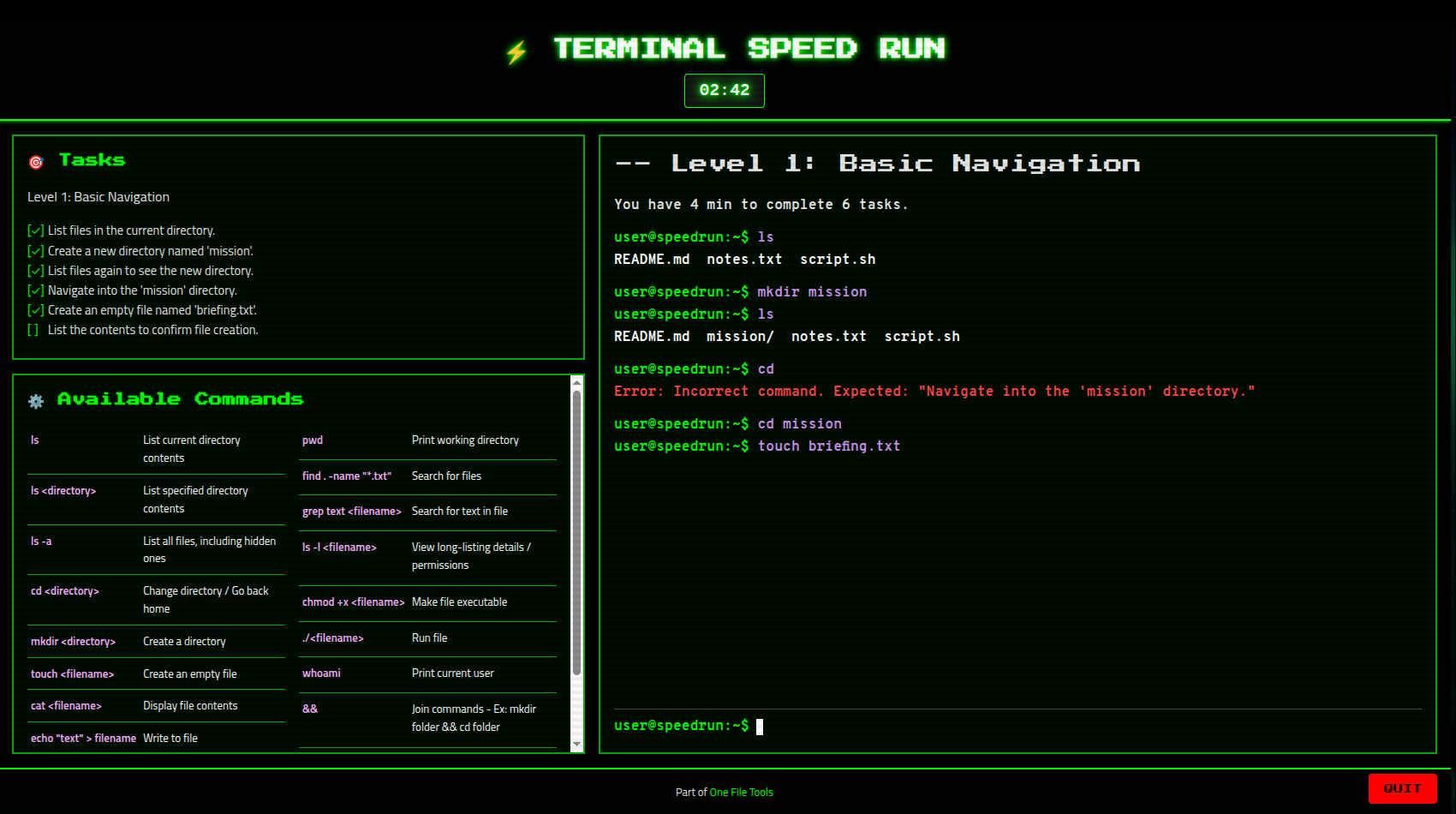
Task: Click the '&&' command entry
Action: (x=310, y=709)
